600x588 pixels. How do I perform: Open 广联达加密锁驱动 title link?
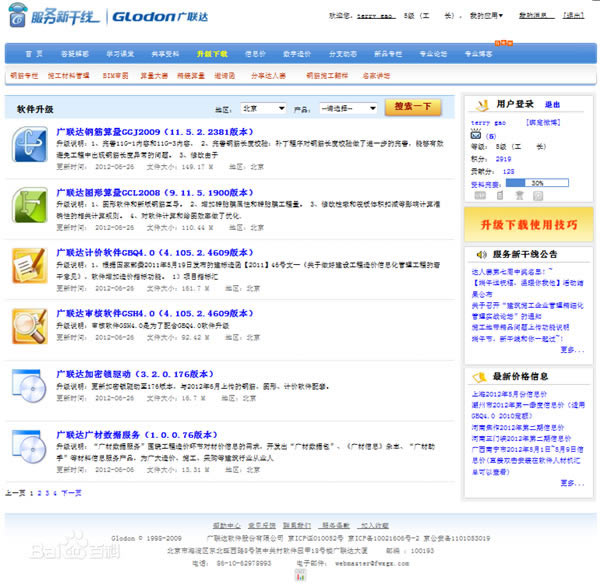(x=135, y=374)
